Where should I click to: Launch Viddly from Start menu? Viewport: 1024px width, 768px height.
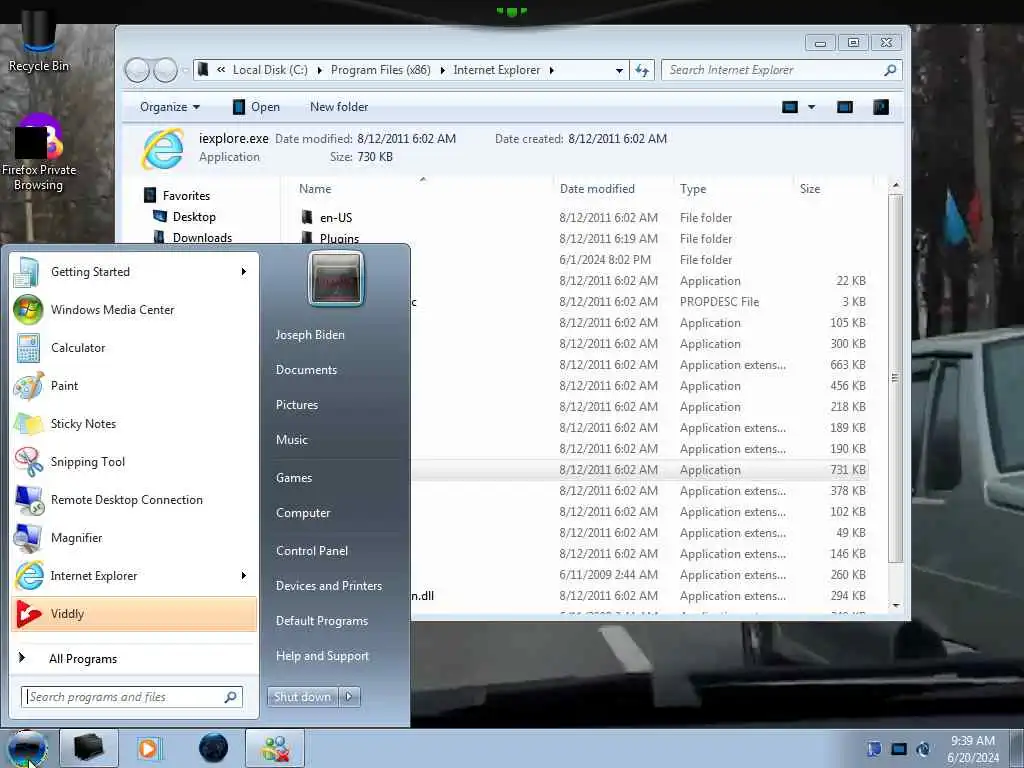(x=134, y=614)
